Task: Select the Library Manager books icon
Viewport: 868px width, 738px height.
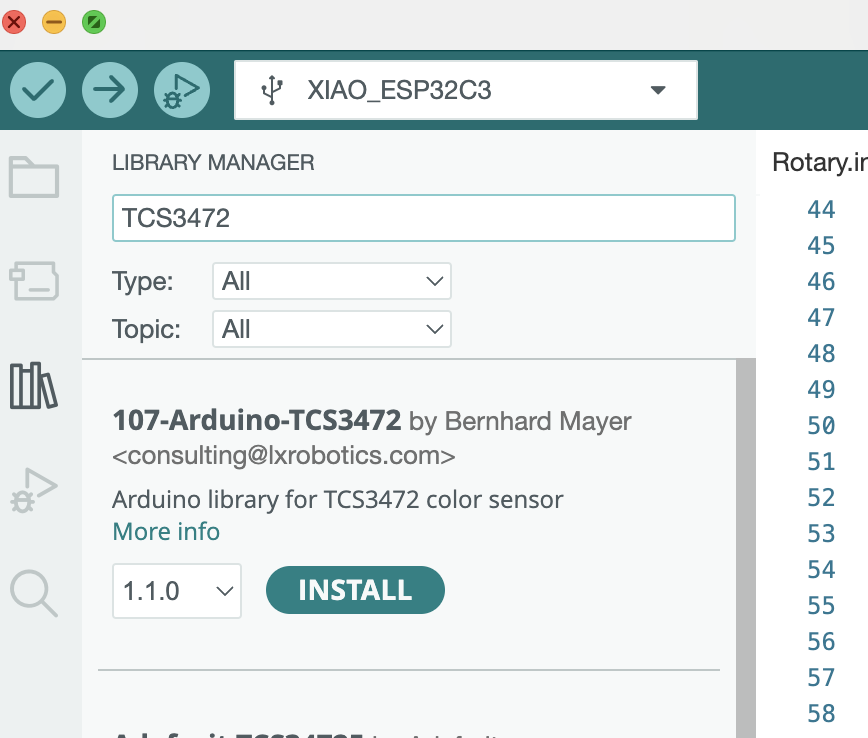Action: pos(34,386)
